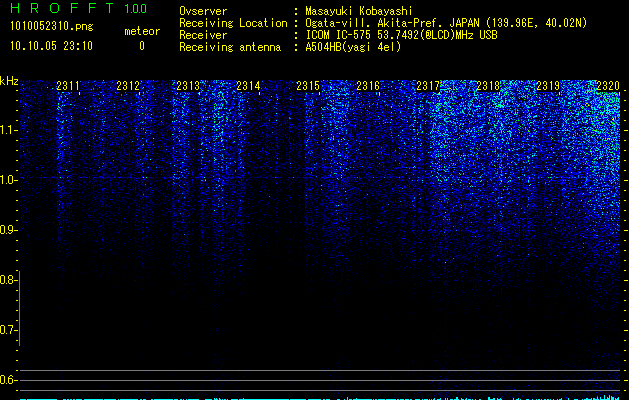This screenshot has width=629, height=400.
Task: Click the HROFFT 1.0.0 title text
Action: tap(79, 8)
